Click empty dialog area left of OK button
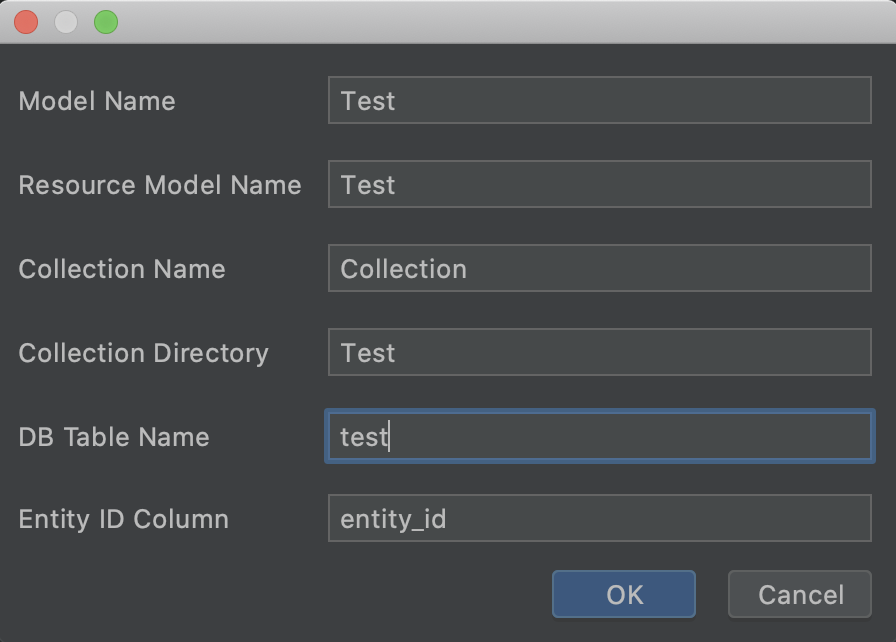Viewport: 896px width, 642px height. [x=280, y=595]
